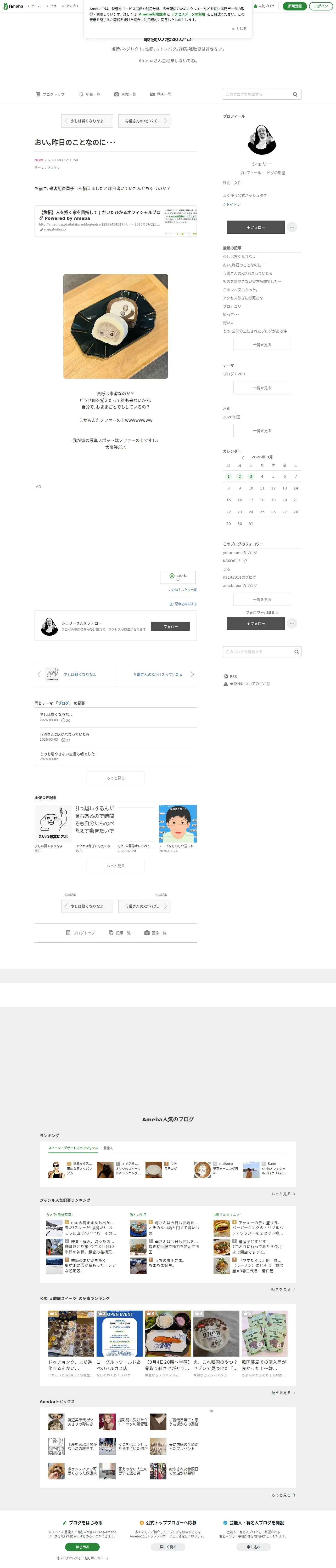Open the ピグの部屋 link
This screenshot has height=1568, width=336.
[276, 173]
